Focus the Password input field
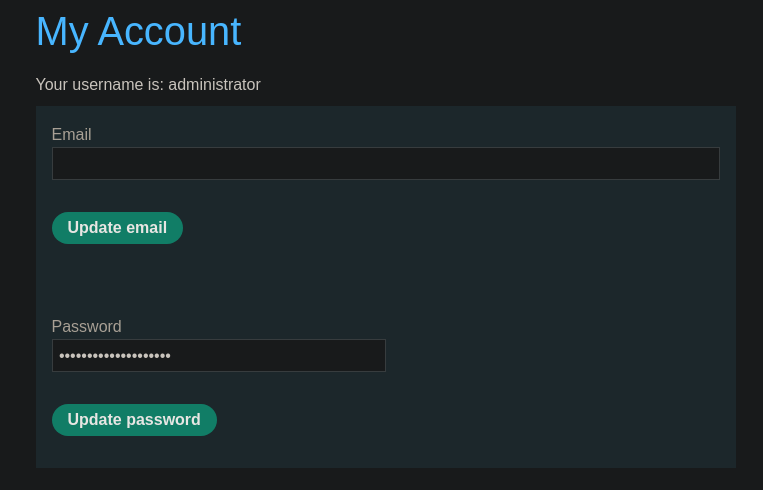 218,356
